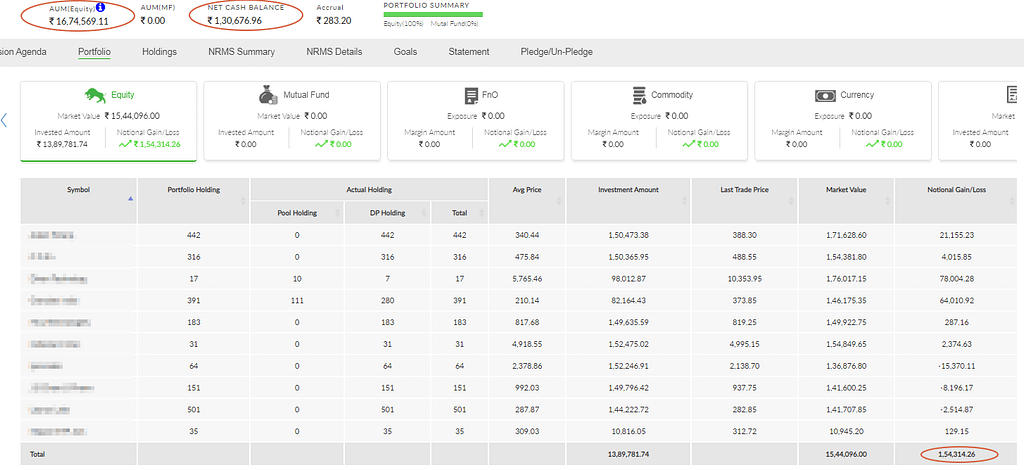
Task: Click Last Trade Price cell 312.72
Action: click(744, 431)
